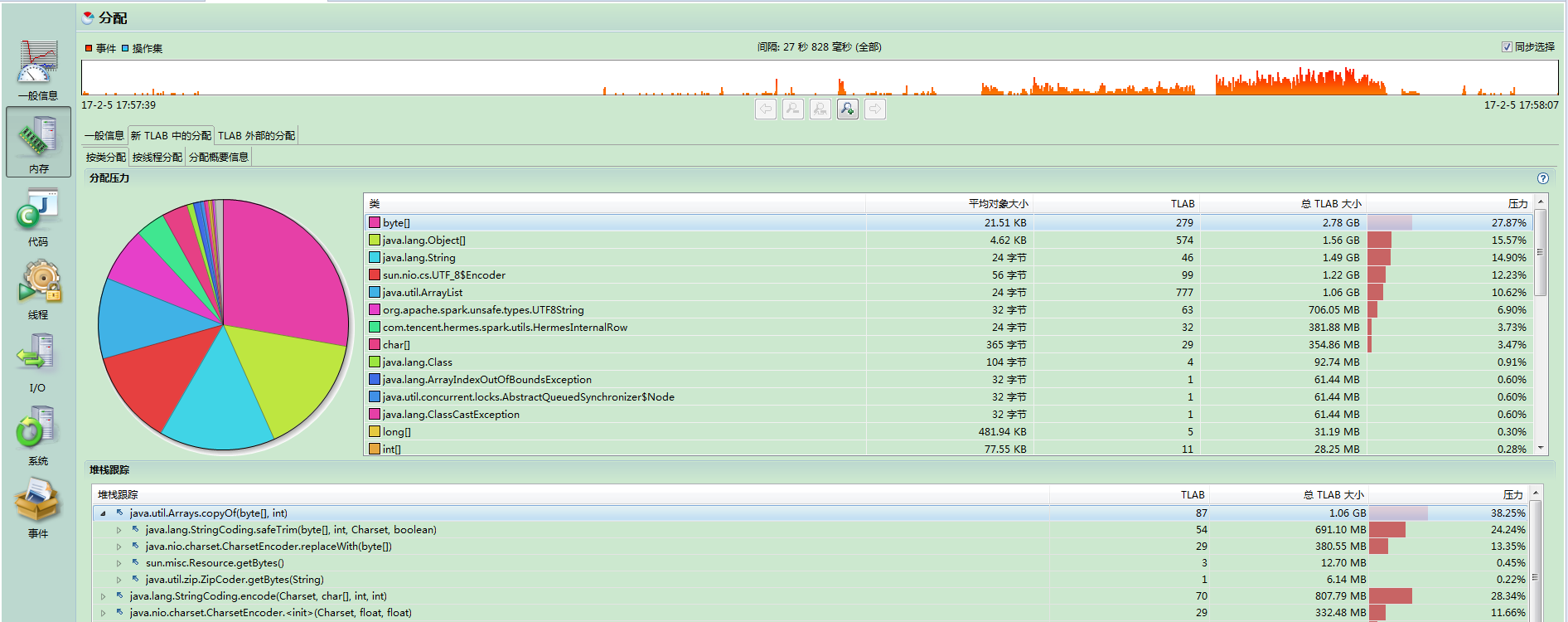Expand the StringCoding.safeTrim stack frame

(x=119, y=530)
